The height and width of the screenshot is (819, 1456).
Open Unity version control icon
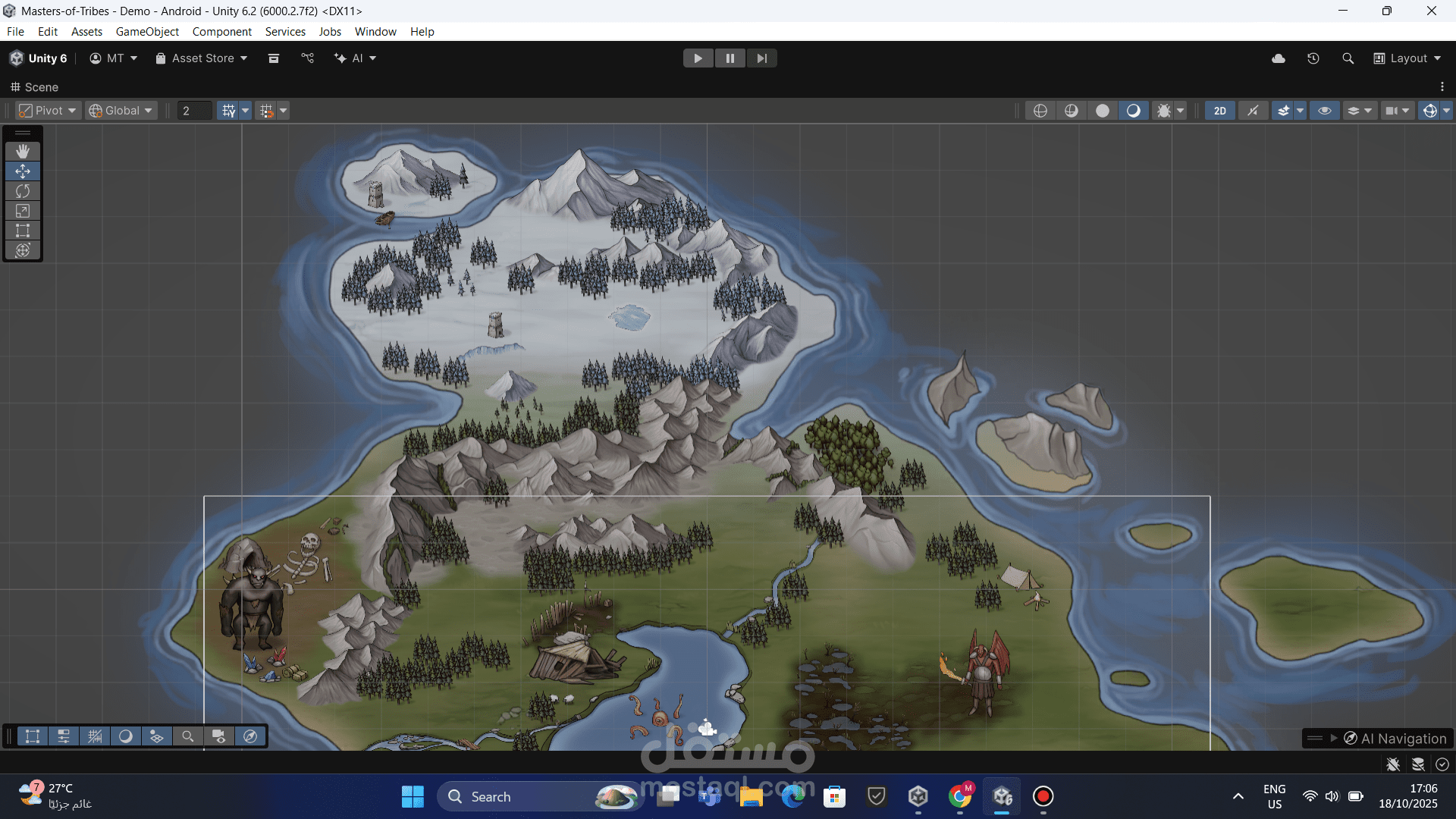(307, 58)
